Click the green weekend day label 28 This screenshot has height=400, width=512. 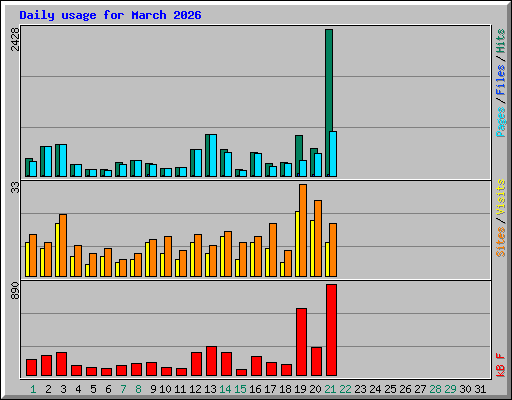(435, 389)
